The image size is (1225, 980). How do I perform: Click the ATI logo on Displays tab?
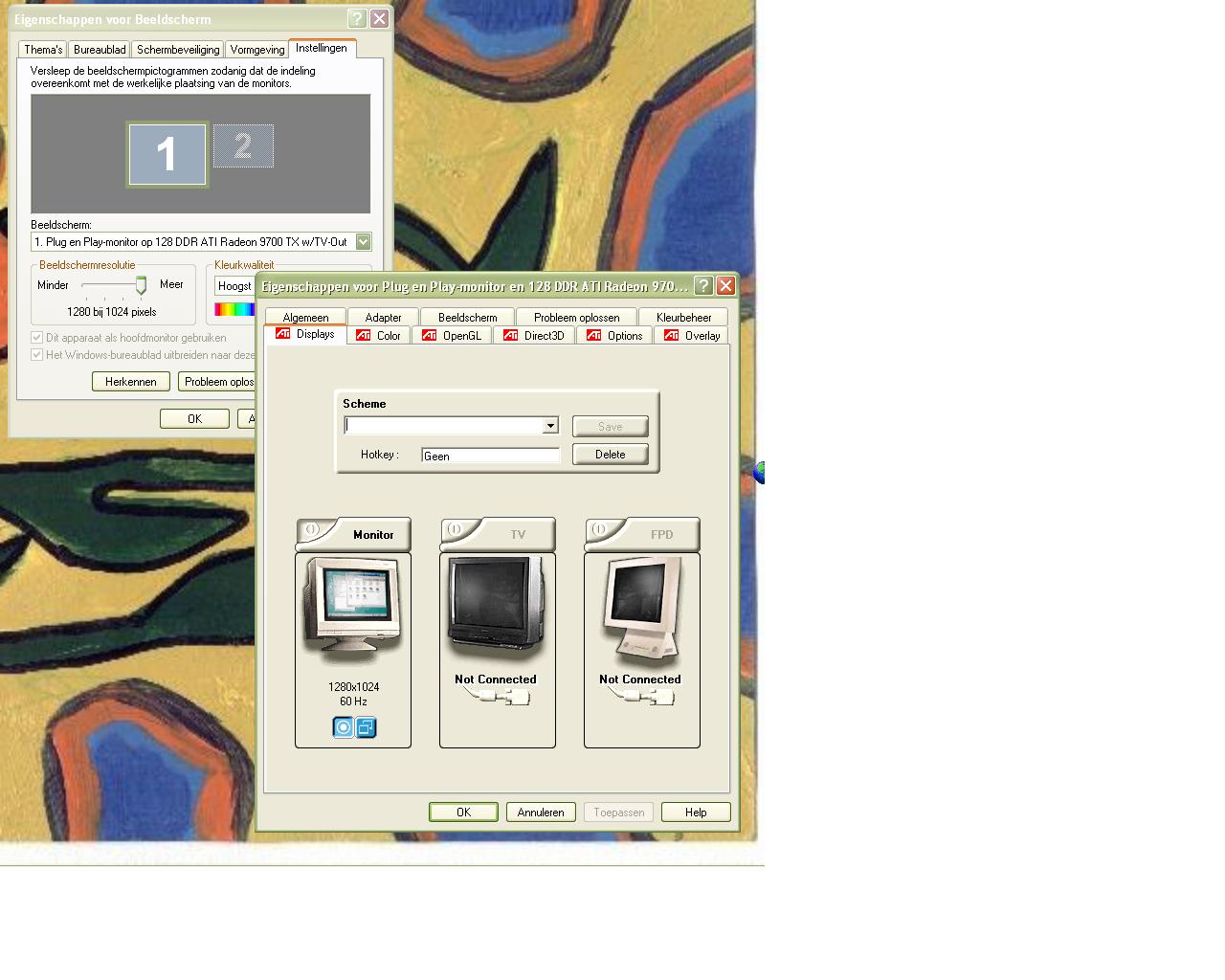pos(283,333)
